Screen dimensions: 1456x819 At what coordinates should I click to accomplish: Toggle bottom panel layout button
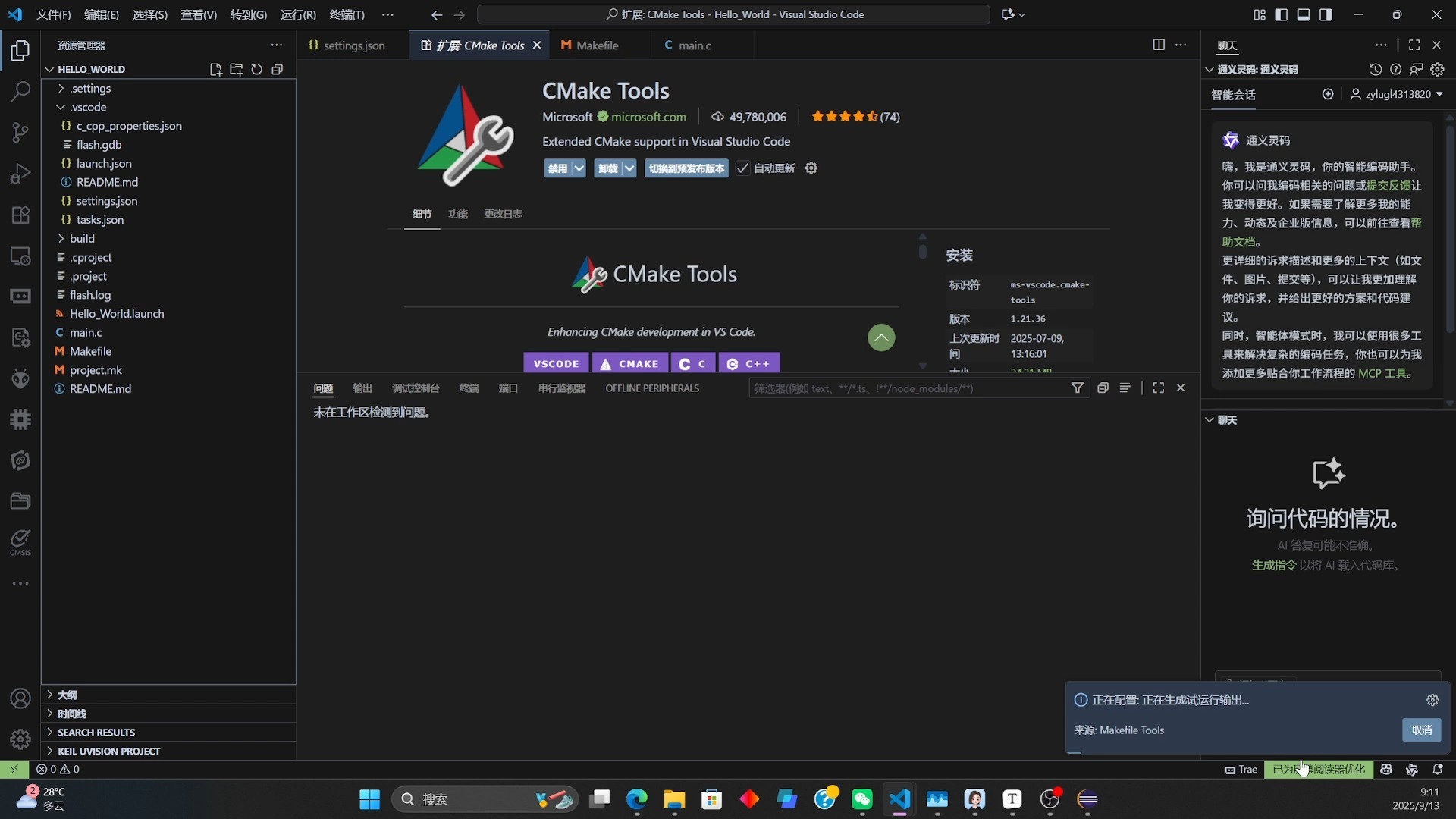1304,14
